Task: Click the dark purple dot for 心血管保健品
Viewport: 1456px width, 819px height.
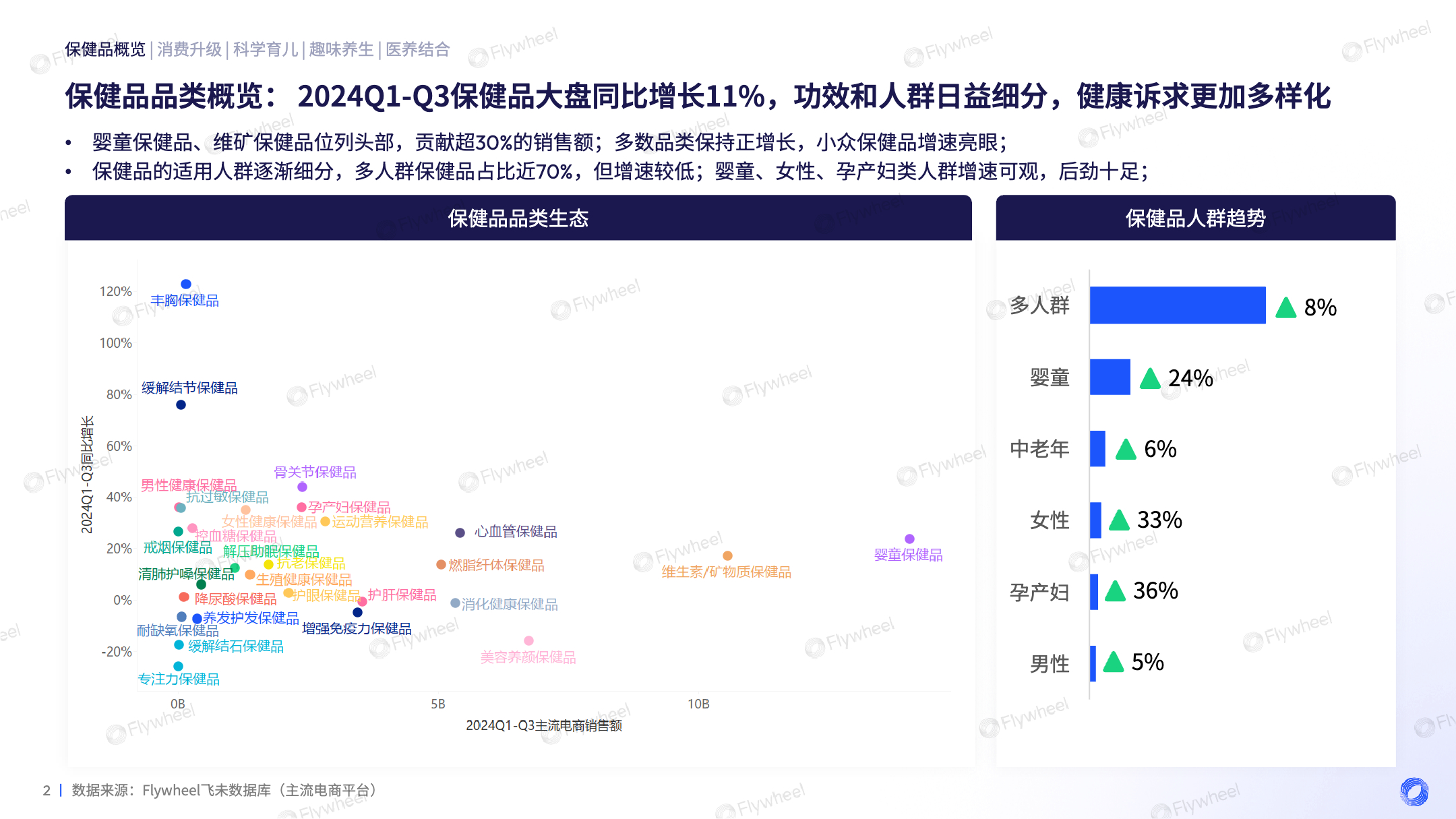Action: point(460,533)
